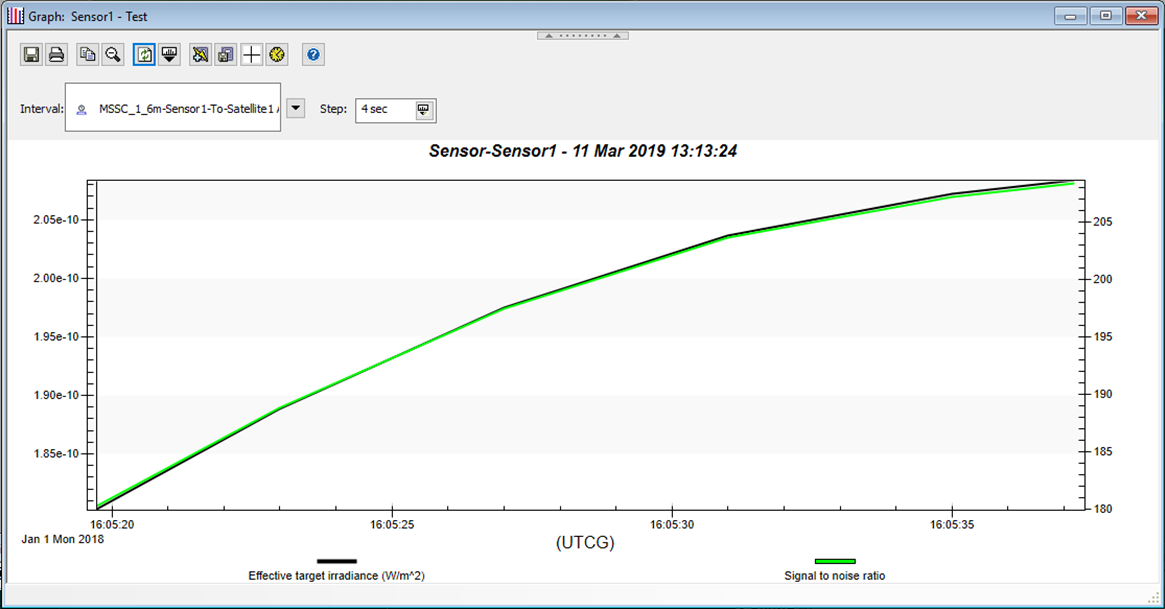Viewport: 1165px width, 609px height.
Task: Toggle the auto-refresh graph button
Action: [144, 55]
